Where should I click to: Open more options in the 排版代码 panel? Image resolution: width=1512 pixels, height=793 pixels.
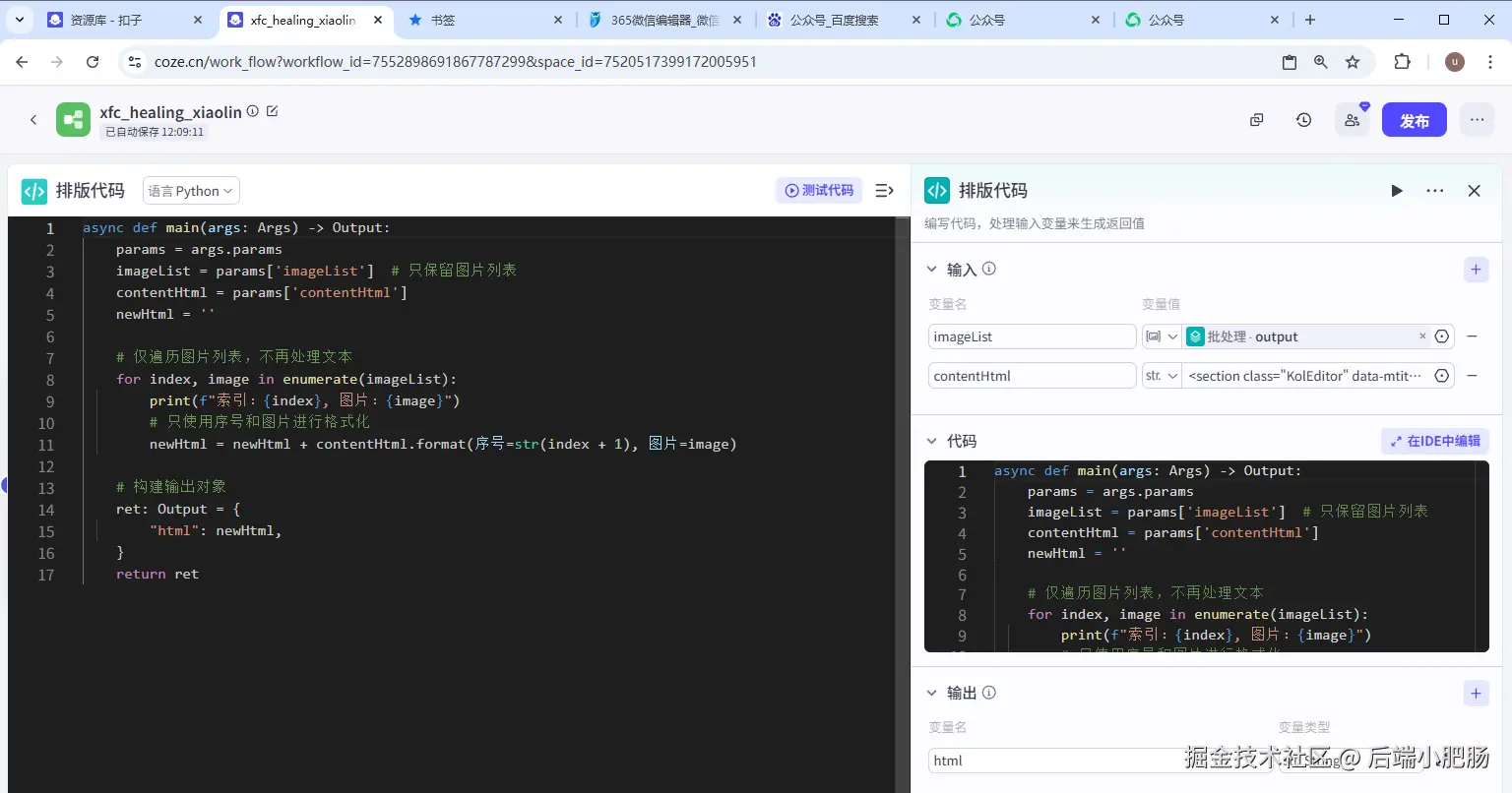[x=1435, y=191]
